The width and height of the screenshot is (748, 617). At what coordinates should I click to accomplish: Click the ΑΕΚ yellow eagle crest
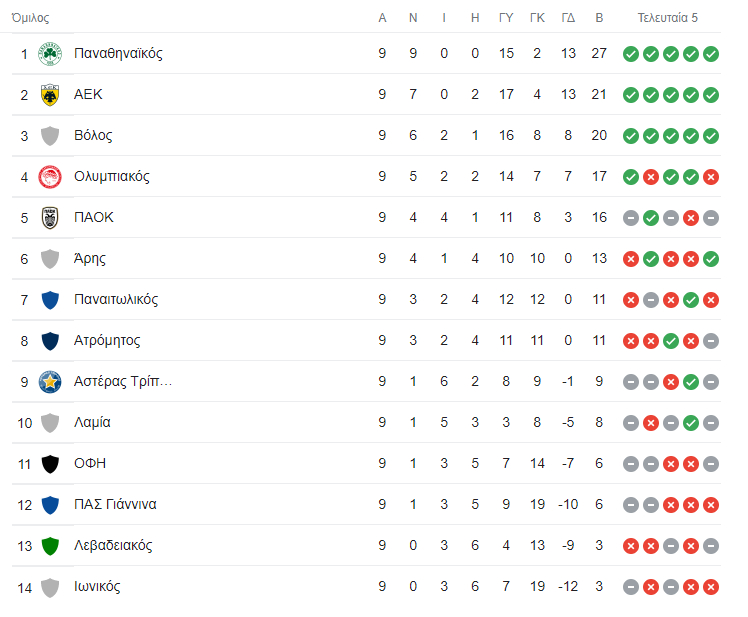(x=50, y=94)
